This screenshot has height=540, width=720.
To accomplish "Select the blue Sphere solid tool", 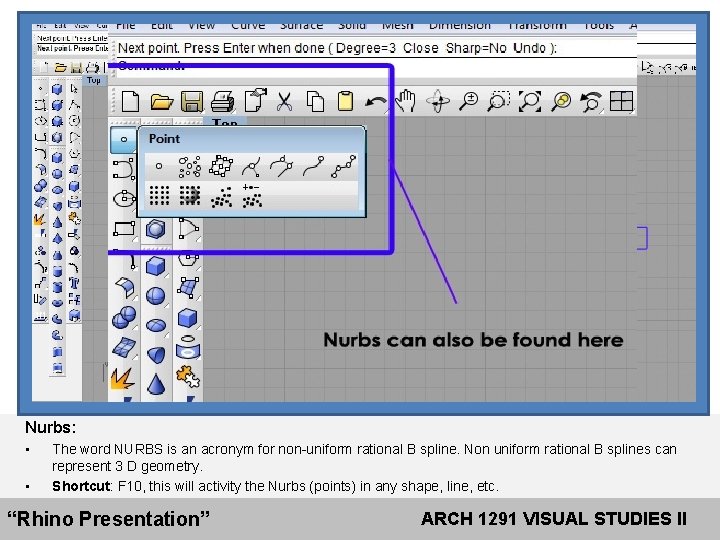I will click(x=155, y=296).
